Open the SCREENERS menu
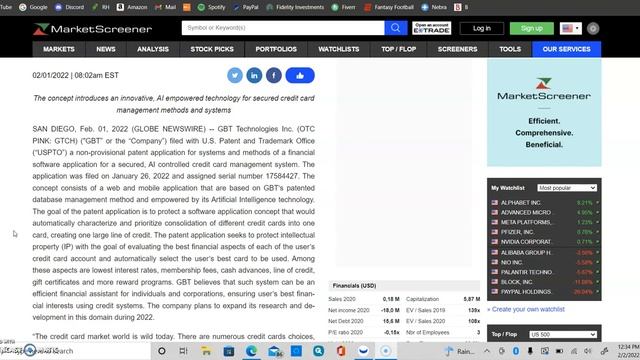 coord(457,49)
